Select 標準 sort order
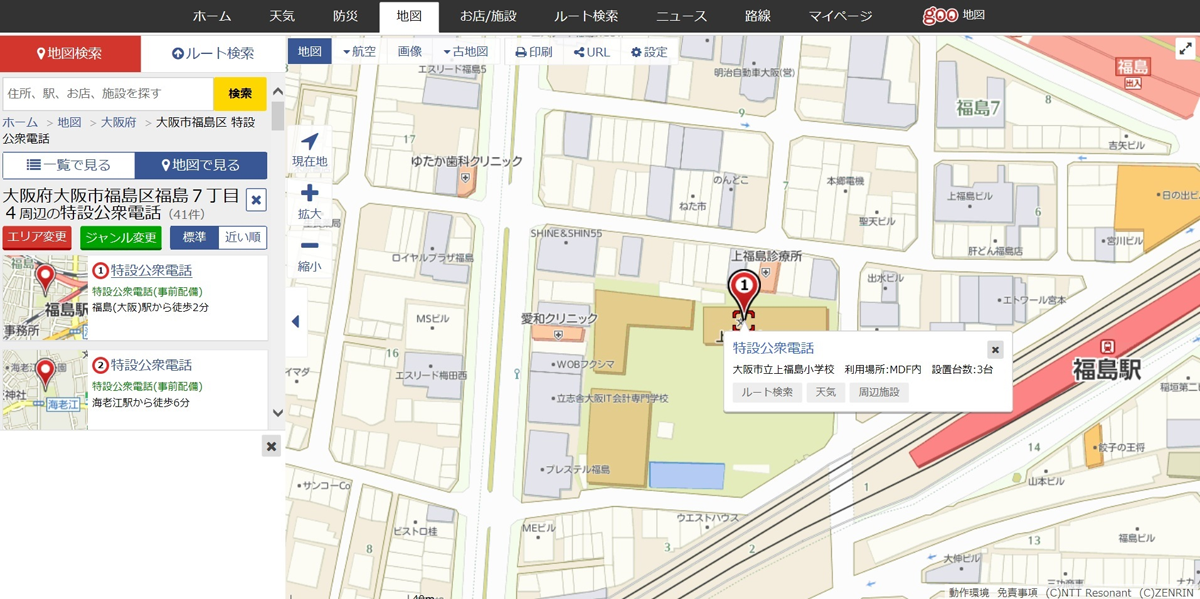The width and height of the screenshot is (1200, 599). (194, 237)
